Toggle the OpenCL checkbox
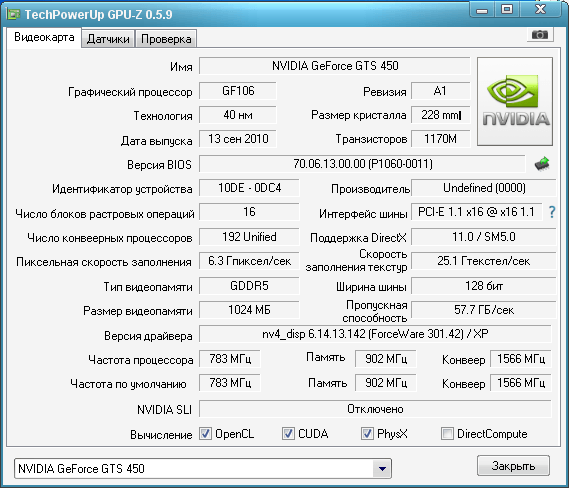Screen dimensions: 569x488 (205, 433)
